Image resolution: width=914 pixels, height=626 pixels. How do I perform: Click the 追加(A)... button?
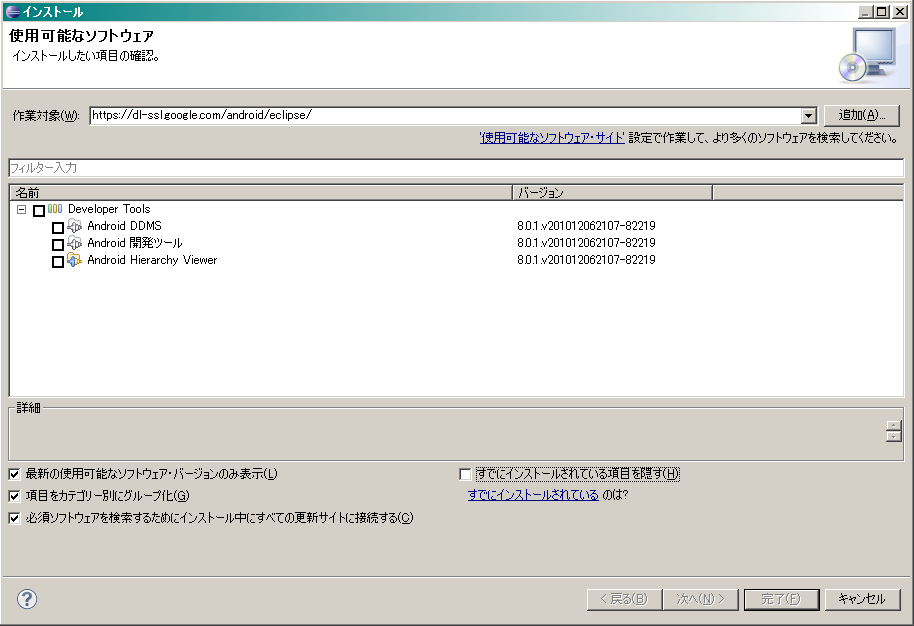coord(862,115)
